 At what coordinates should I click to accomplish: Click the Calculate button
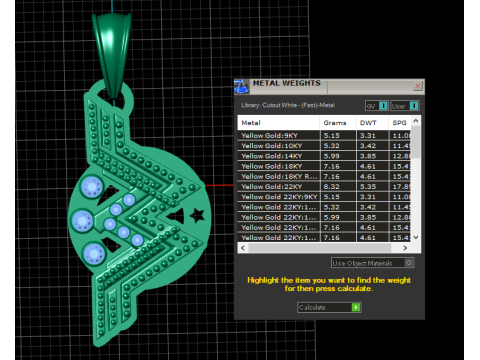329,307
